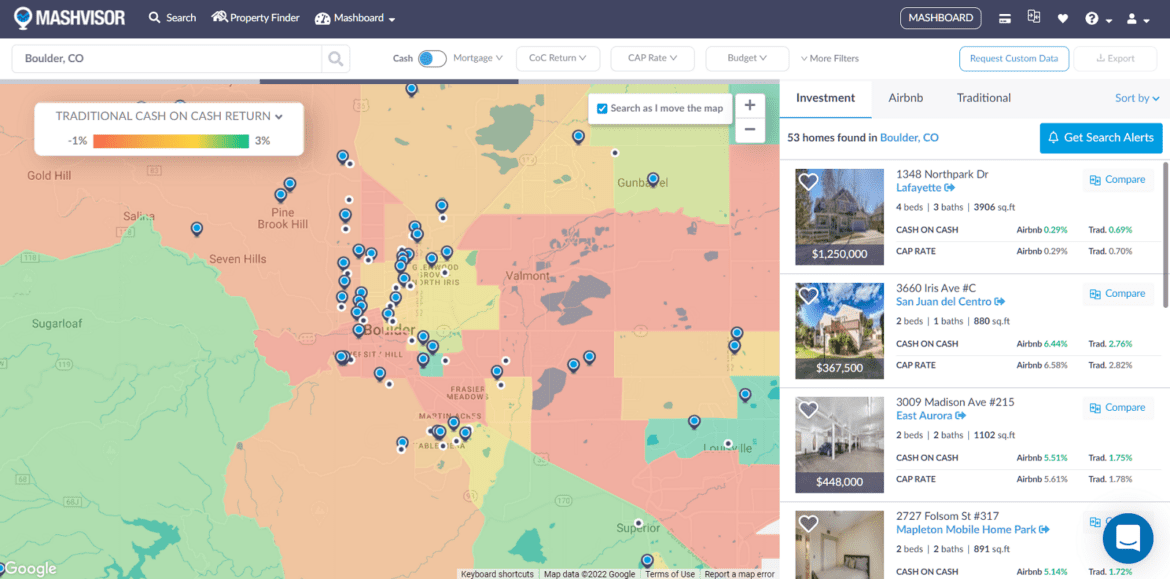Click the Get Search Alerts button

(x=1100, y=137)
